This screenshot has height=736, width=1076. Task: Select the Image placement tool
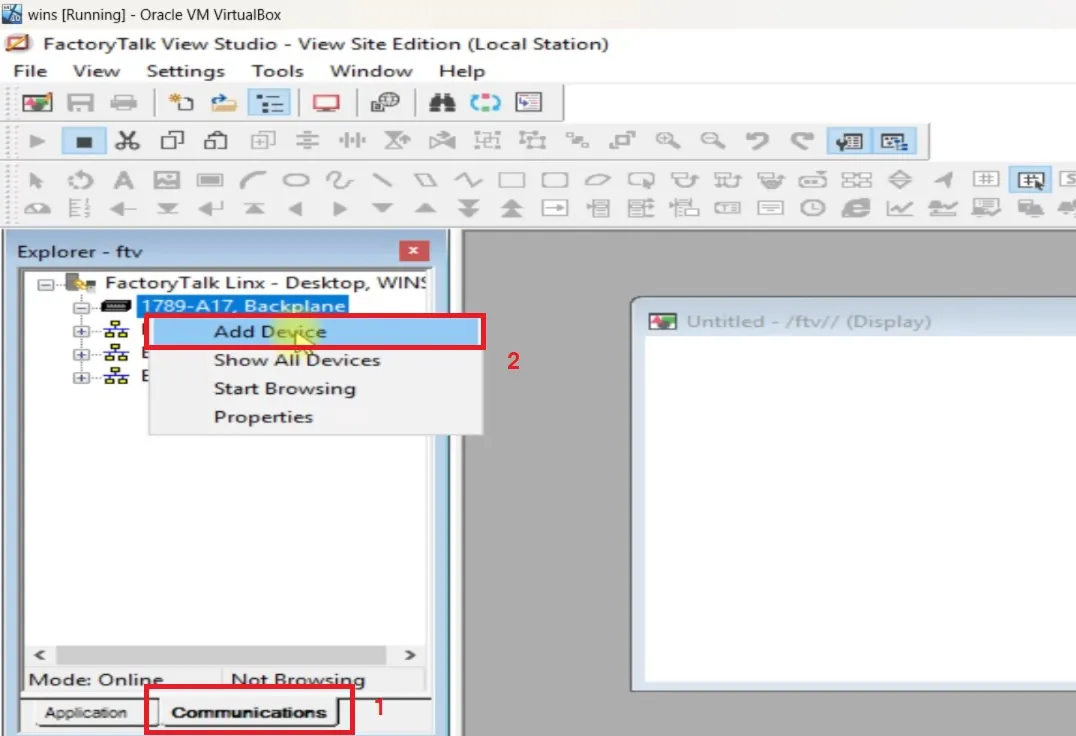167,180
